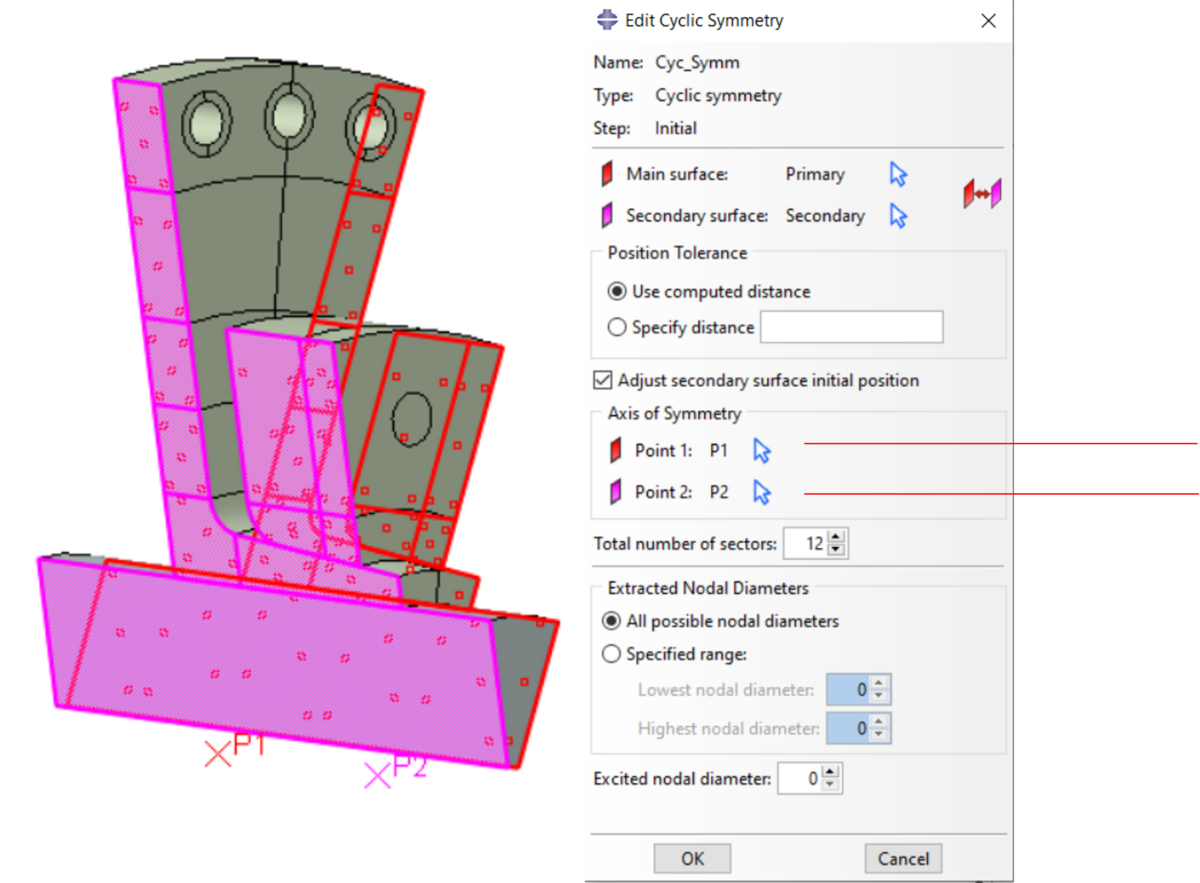Click the Secondary surface selection arrow icon
Viewport: 1200px width, 883px height.
tap(897, 215)
